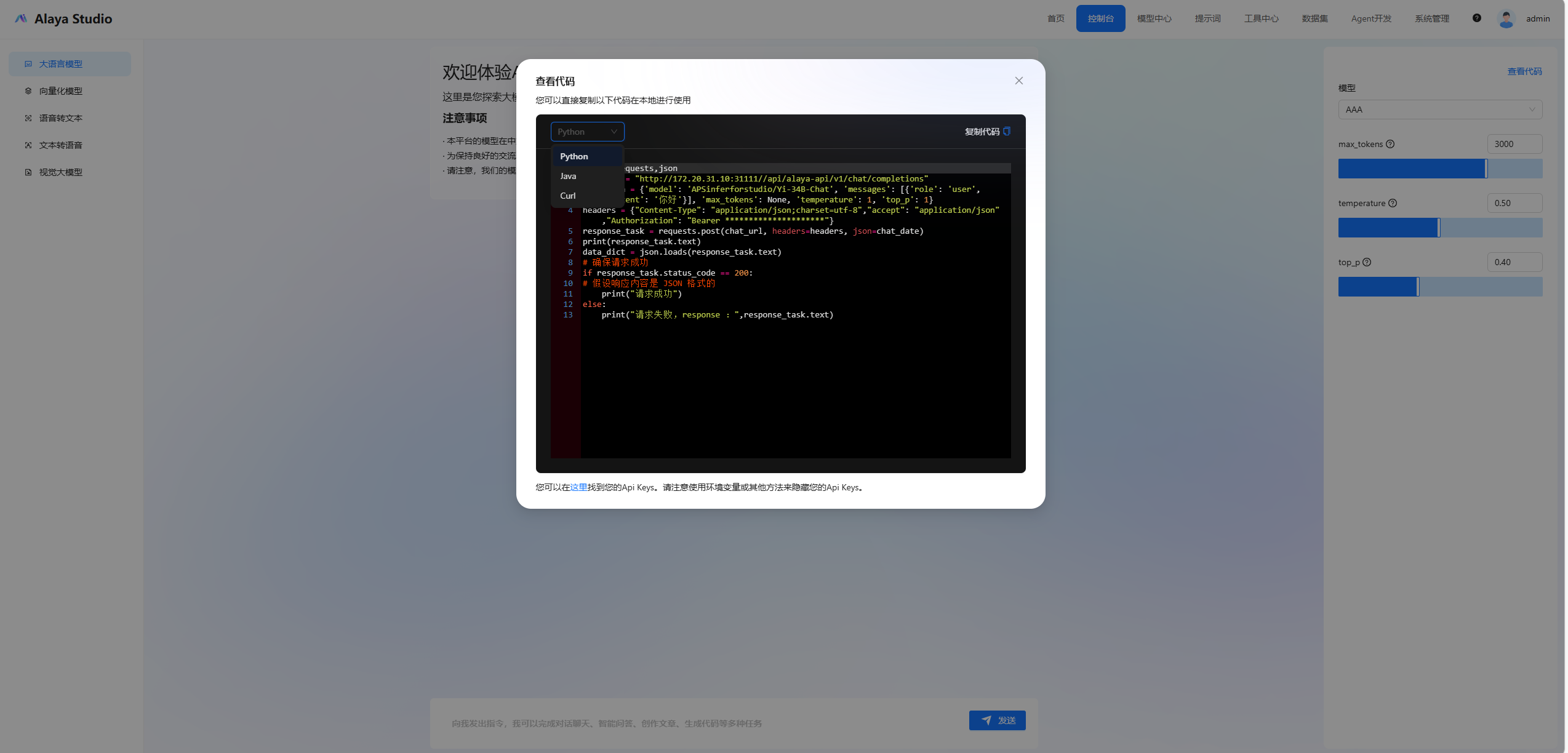The width and height of the screenshot is (1568, 753).
Task: Open the AAA model dropdown
Action: point(1439,110)
